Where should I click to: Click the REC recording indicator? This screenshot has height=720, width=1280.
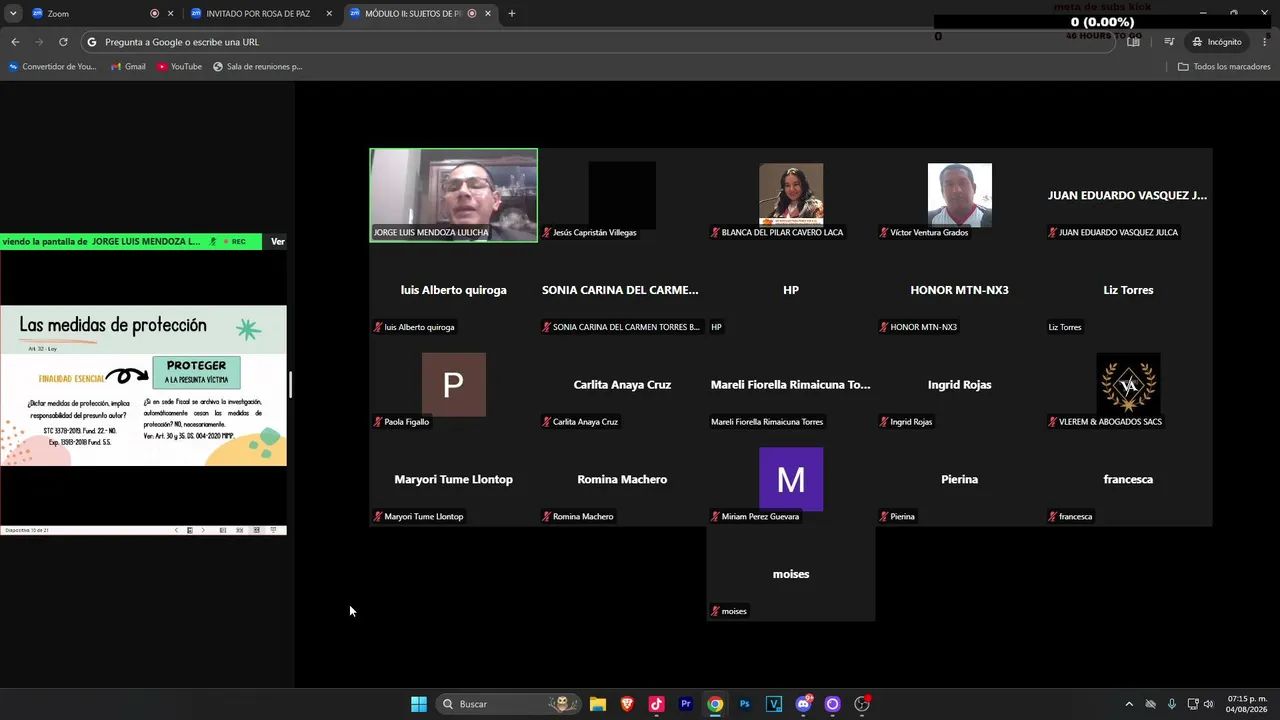tap(235, 241)
